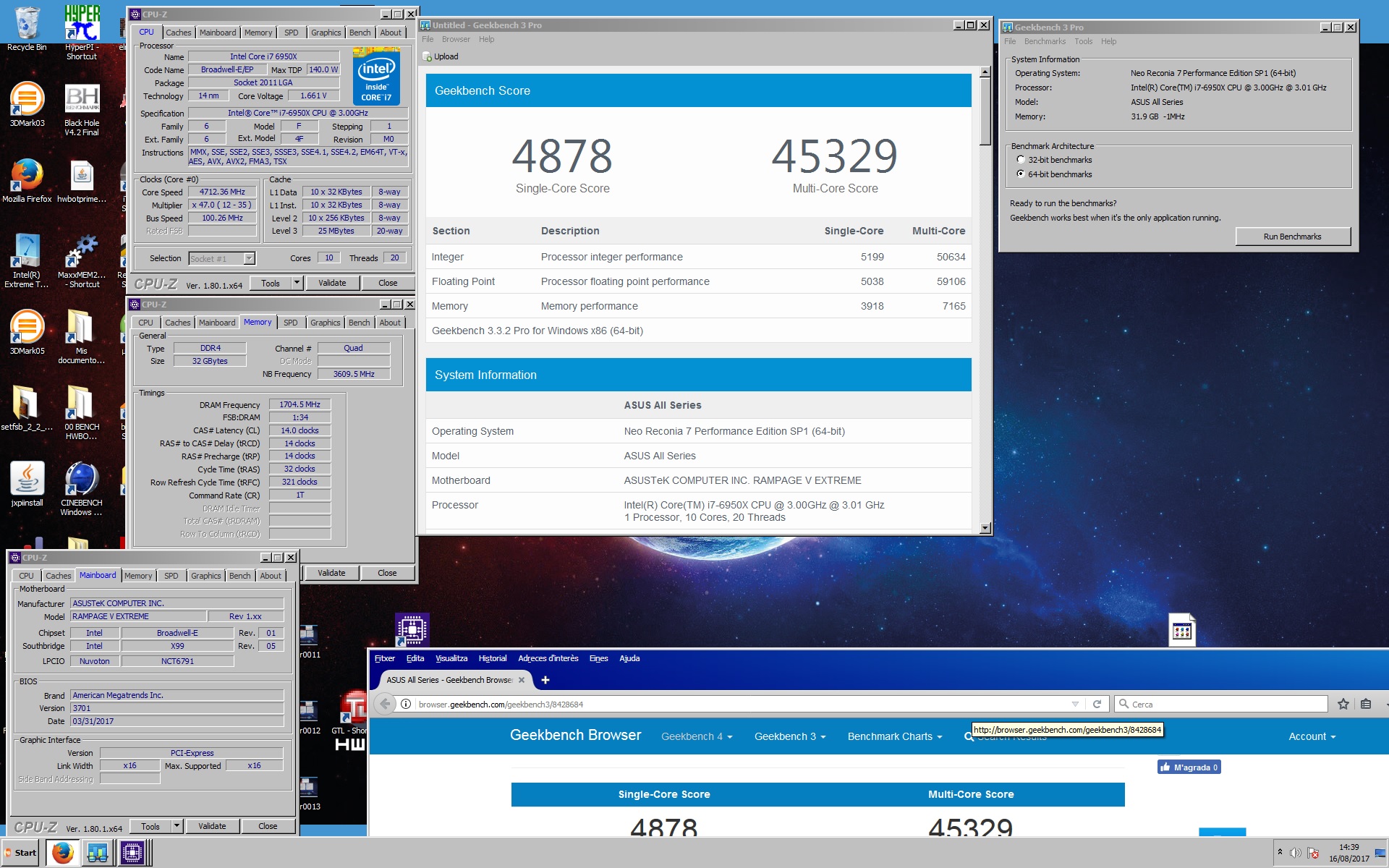Open address bar history dropdown arrow
This screenshot has height=868, width=1389.
[x=1075, y=704]
